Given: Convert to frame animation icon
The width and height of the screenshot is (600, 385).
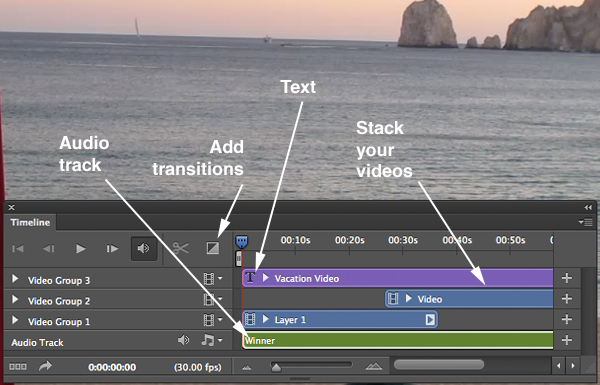Looking at the screenshot, I should tap(18, 367).
